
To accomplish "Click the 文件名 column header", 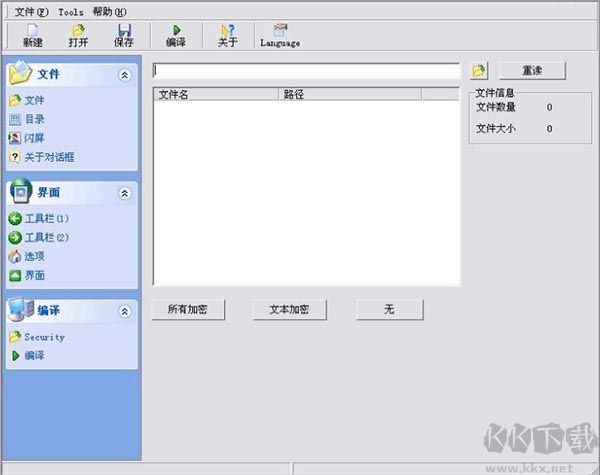I will click(x=216, y=94).
